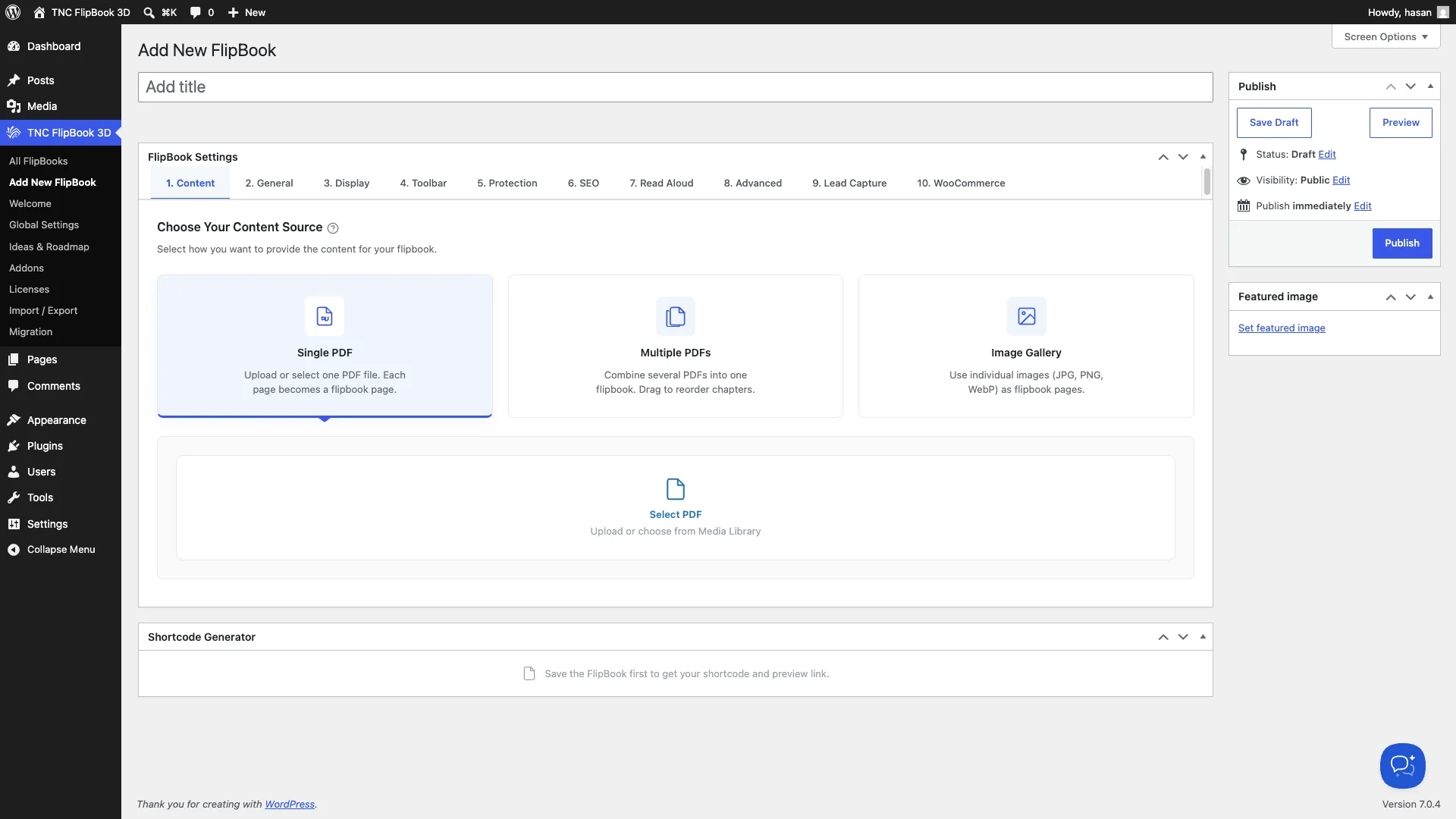
Task: Toggle the FlipBook Settings panel triangle
Action: pos(1203,157)
